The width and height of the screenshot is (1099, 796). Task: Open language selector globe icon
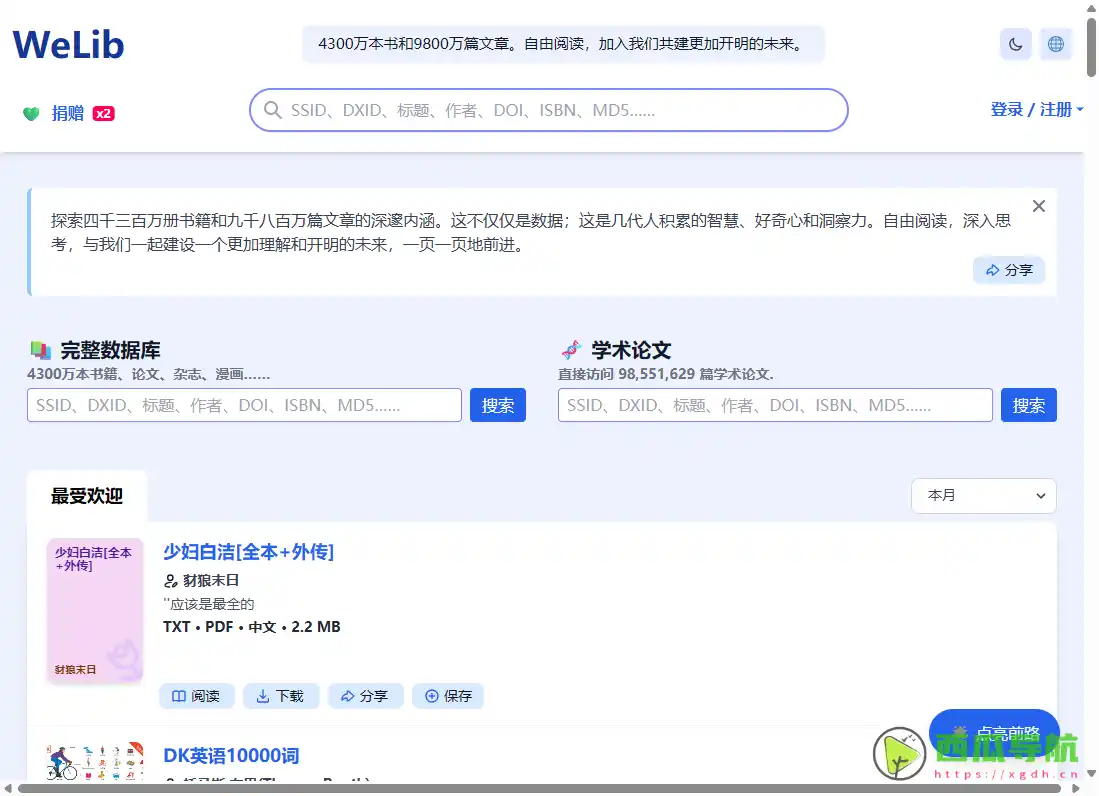(1056, 44)
